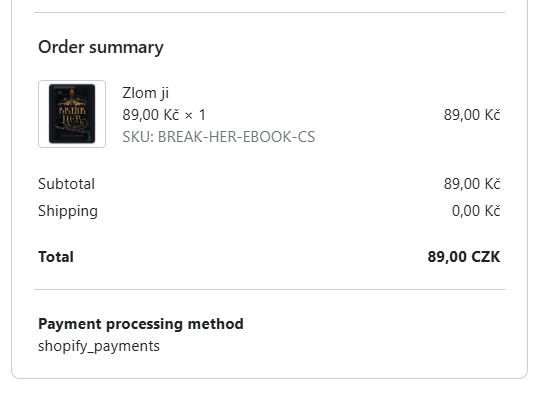The height and width of the screenshot is (401, 546).
Task: Click the Shipping label
Action: 68,211
